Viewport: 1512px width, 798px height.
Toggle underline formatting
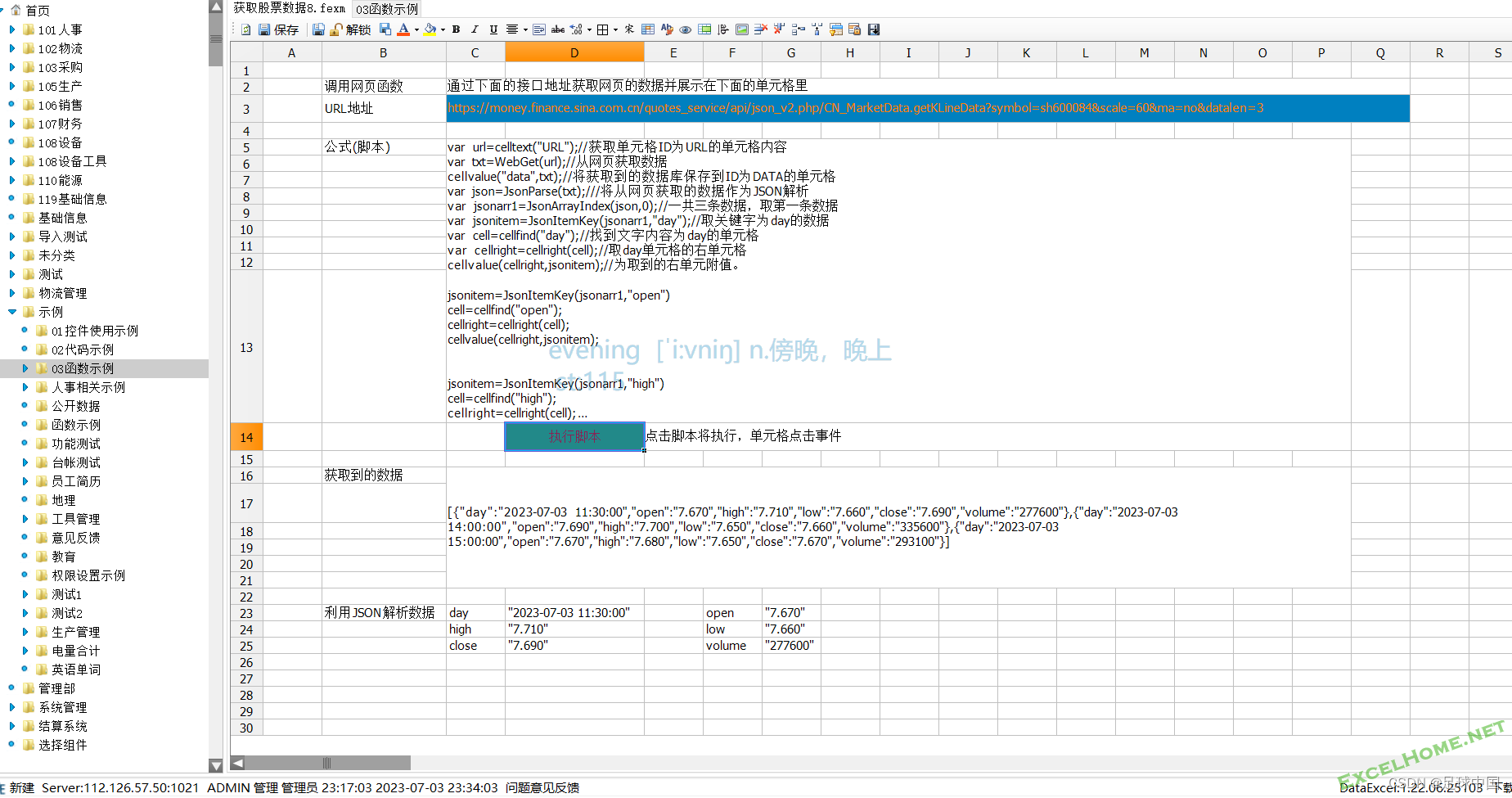click(x=493, y=29)
